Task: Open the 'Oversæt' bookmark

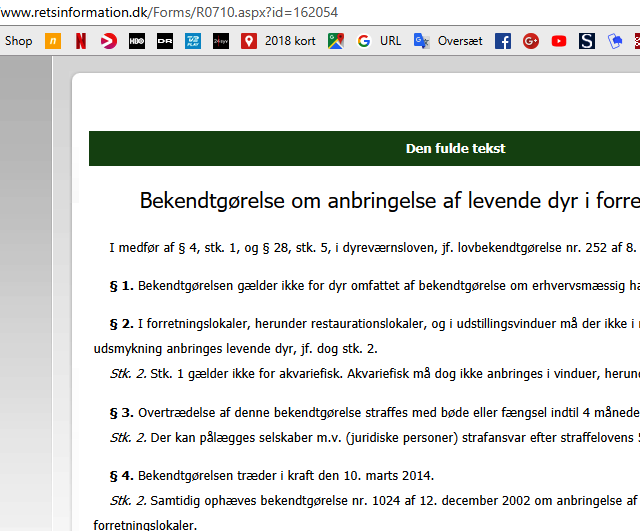Action: pos(460,41)
